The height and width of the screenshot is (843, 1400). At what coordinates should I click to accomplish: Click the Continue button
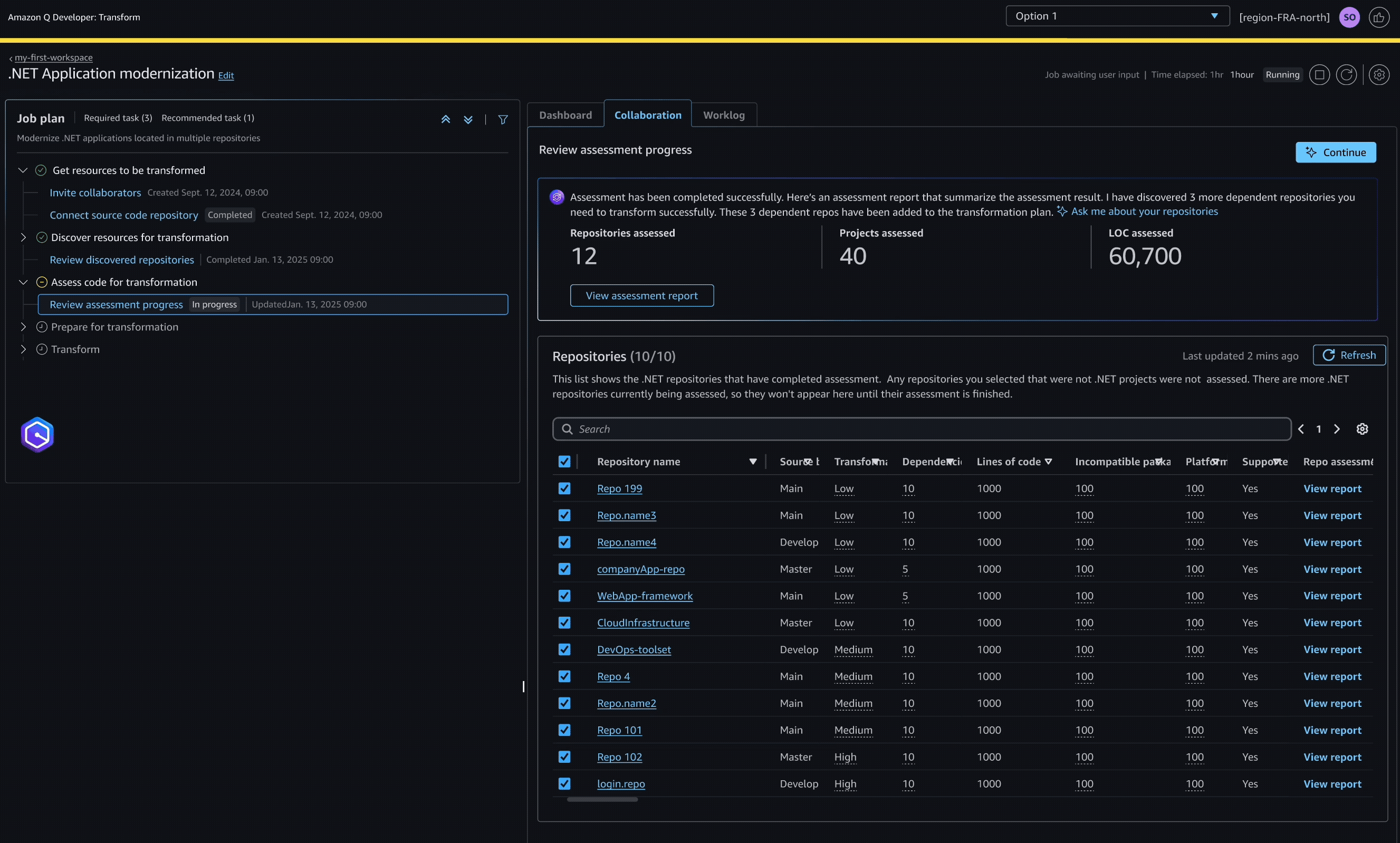[x=1335, y=152]
